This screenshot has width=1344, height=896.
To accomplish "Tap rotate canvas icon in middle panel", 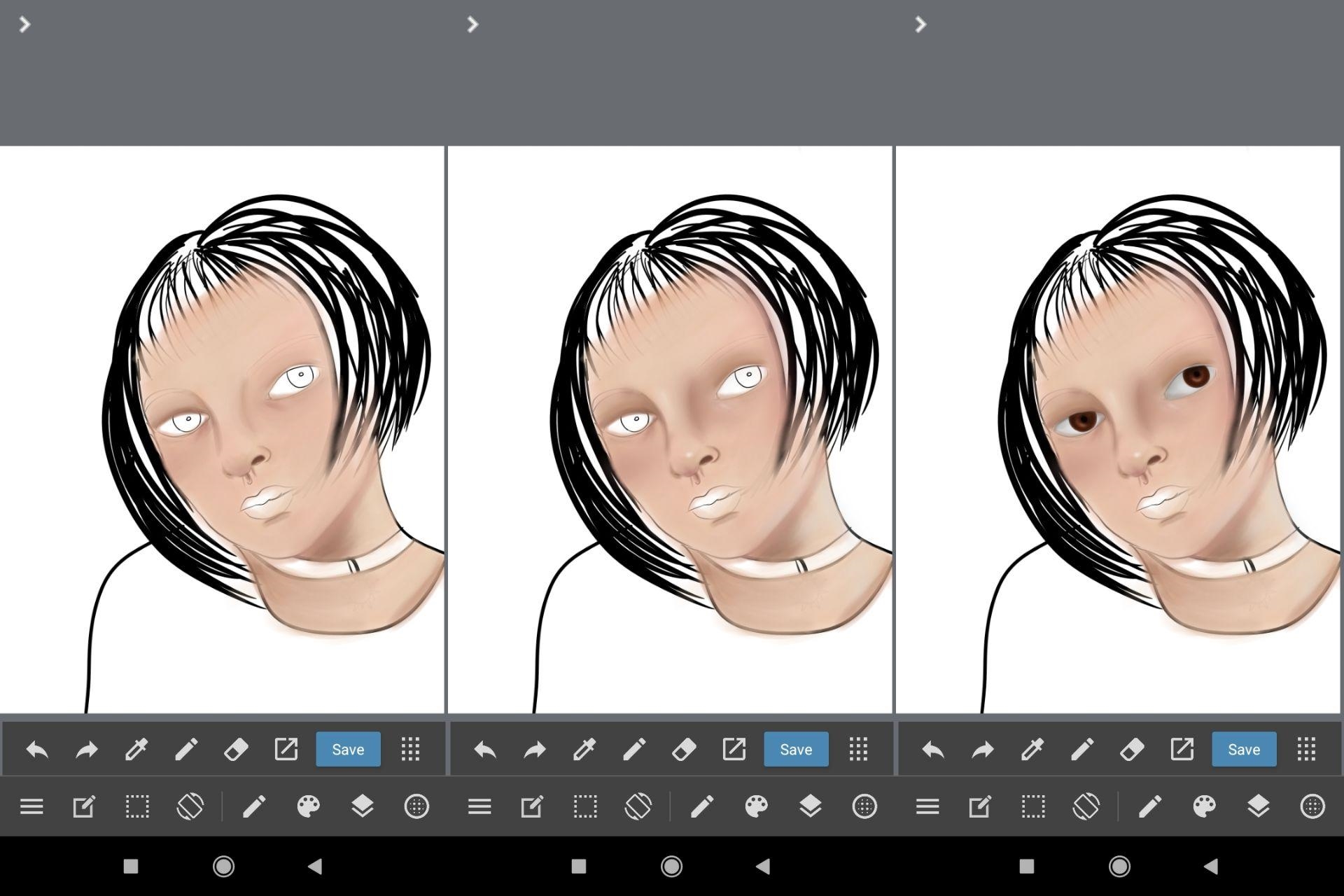I will point(638,806).
